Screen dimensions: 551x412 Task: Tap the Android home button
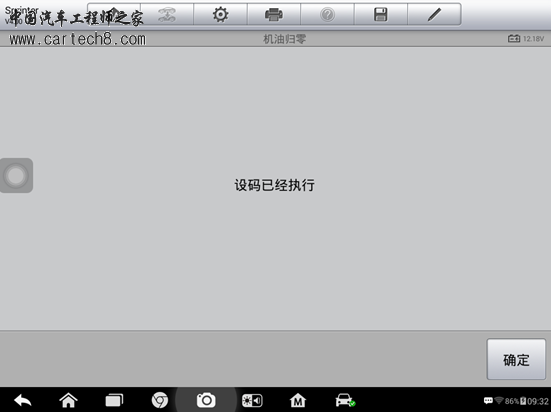coord(68,400)
